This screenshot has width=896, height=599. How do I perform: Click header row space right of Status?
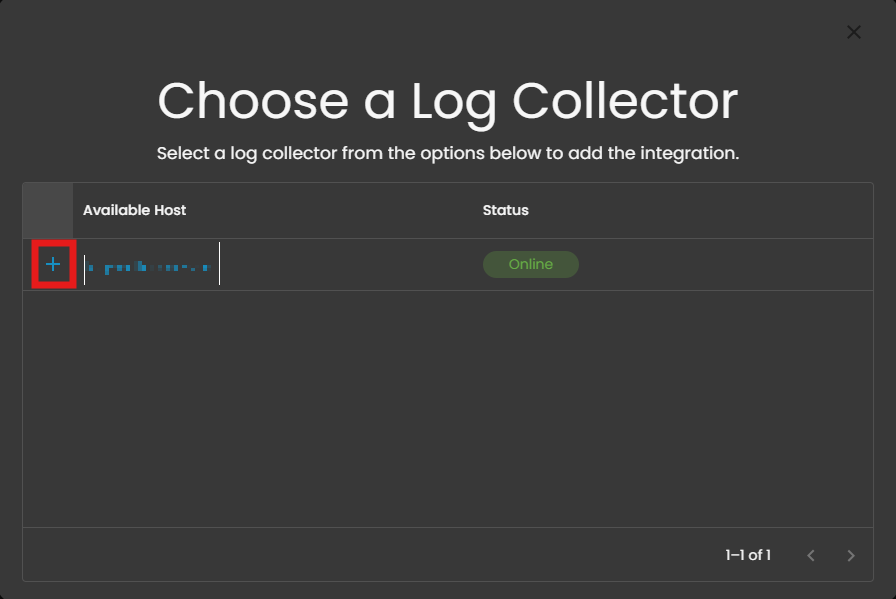[x=700, y=210]
